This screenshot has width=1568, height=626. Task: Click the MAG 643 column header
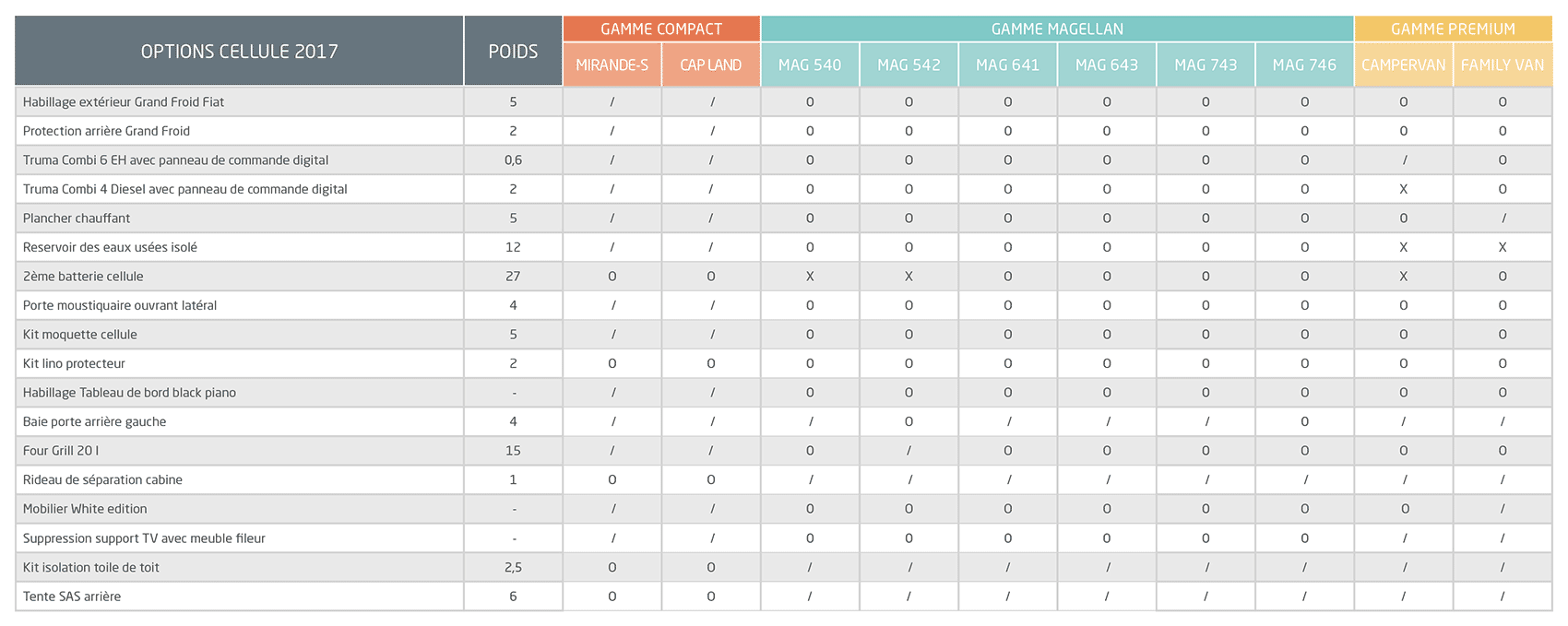1107,65
